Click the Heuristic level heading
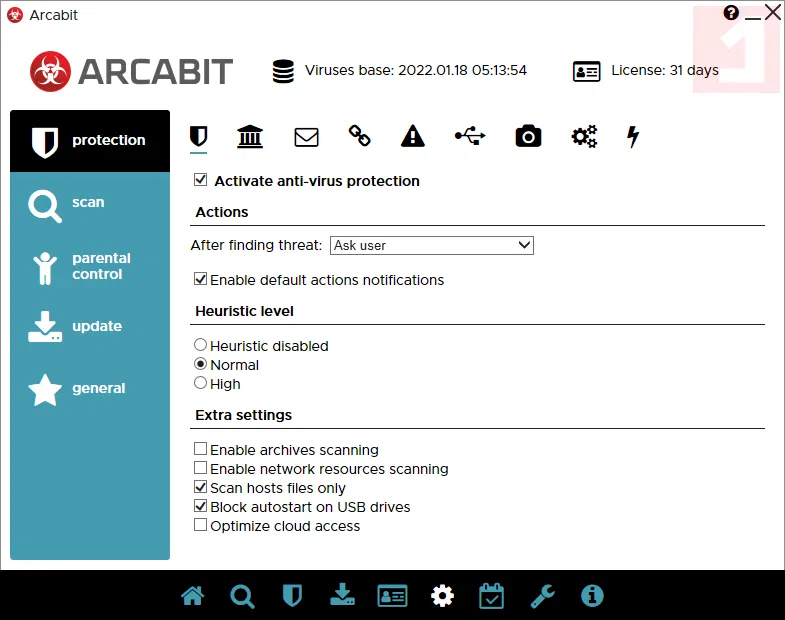785x620 pixels. (244, 311)
